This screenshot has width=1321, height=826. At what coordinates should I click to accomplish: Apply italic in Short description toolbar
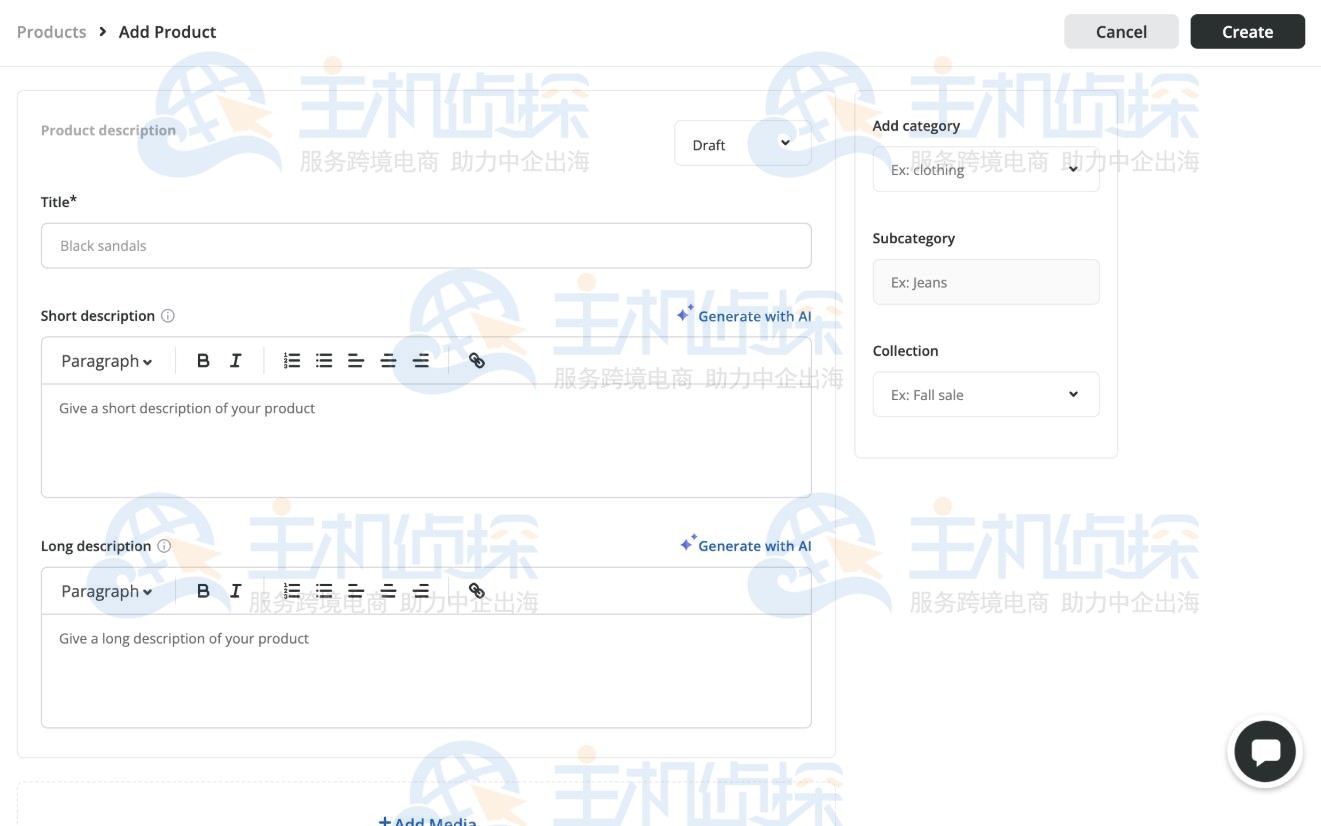(236, 361)
